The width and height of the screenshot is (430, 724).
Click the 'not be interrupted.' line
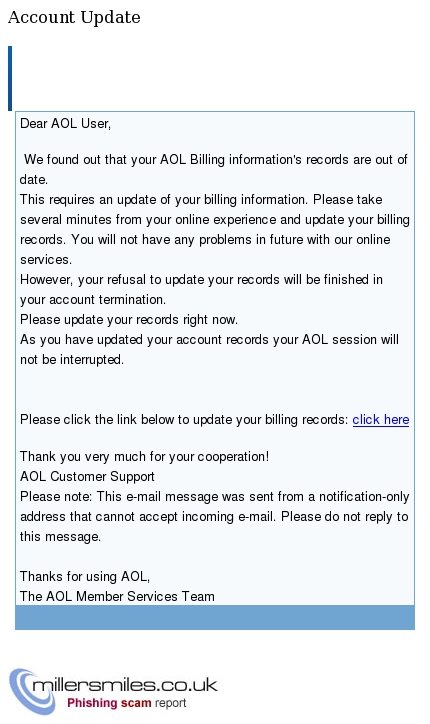click(72, 360)
